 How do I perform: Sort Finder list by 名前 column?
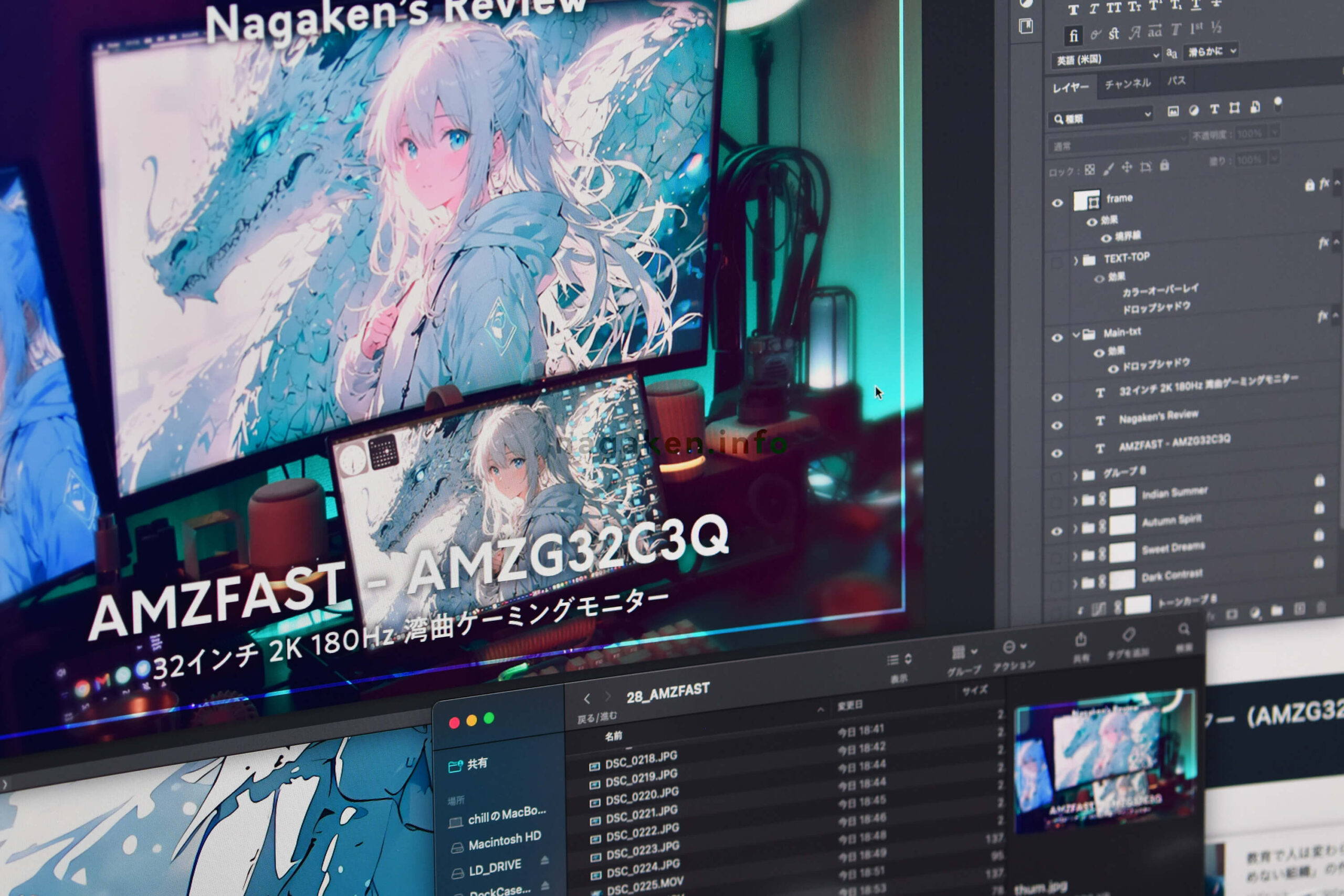[x=613, y=736]
